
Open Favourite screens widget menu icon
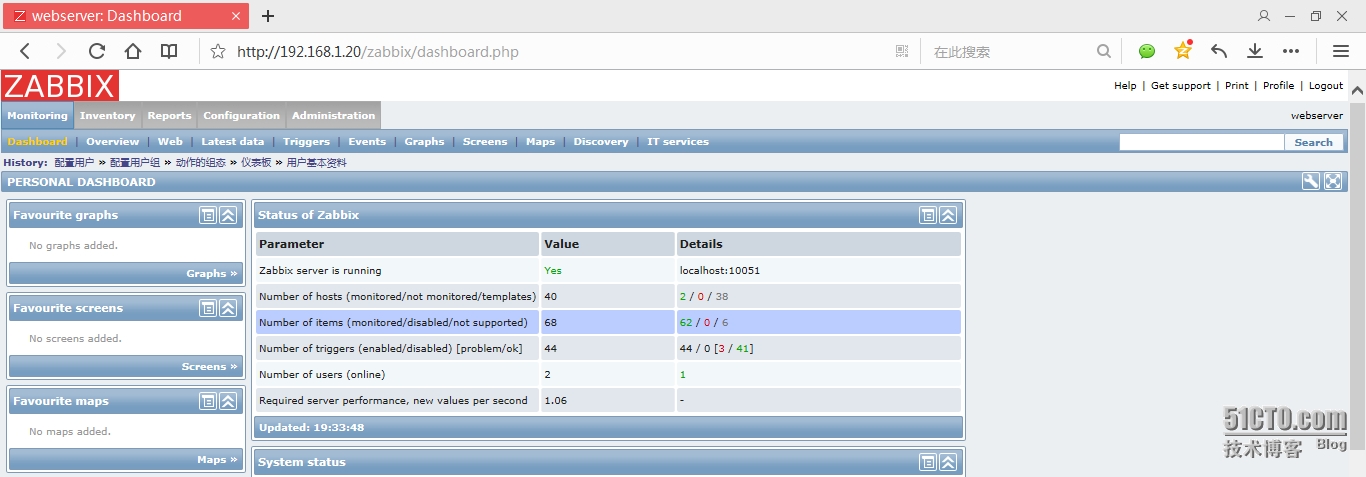tap(208, 308)
